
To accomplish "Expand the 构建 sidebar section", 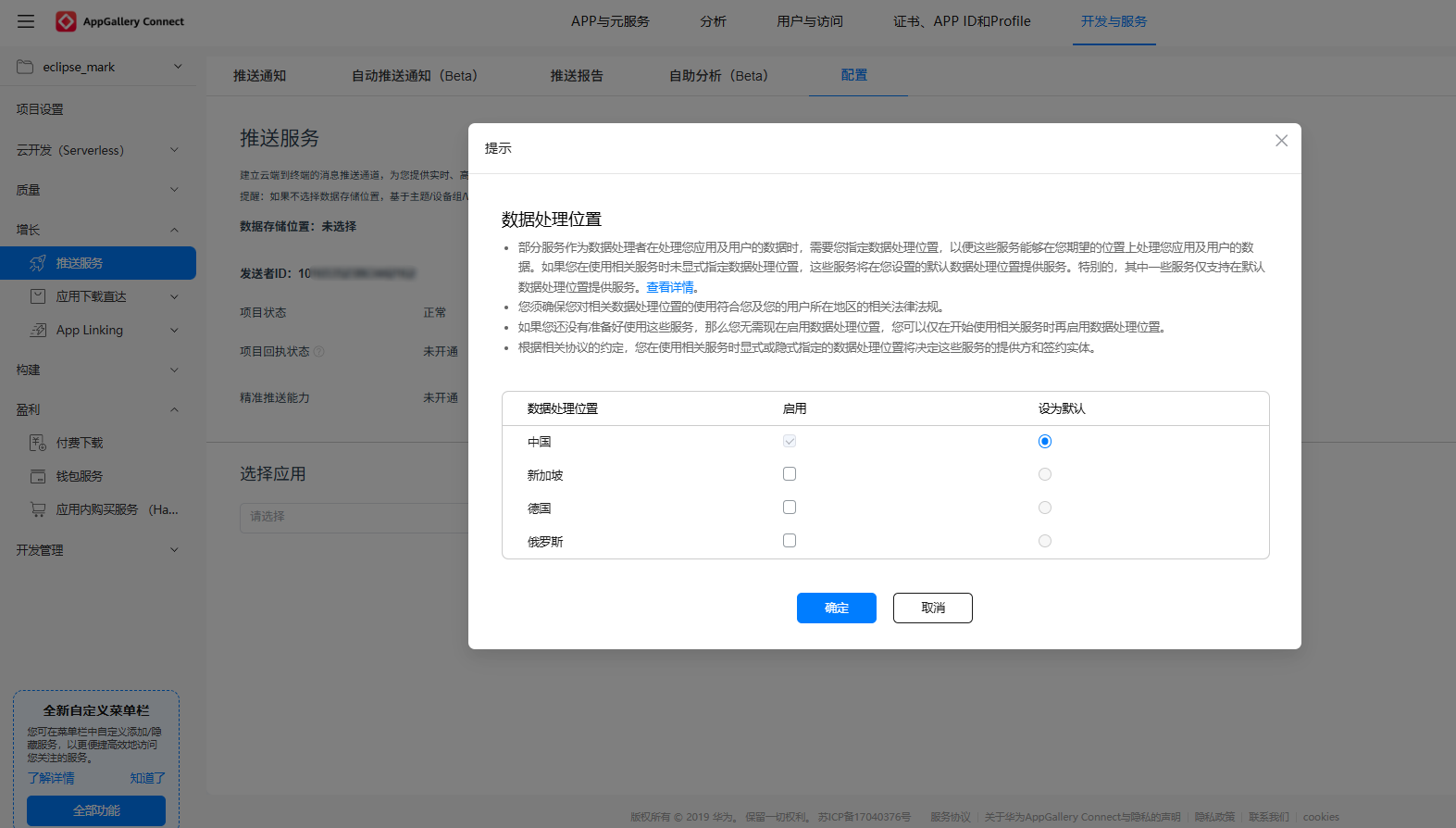I will tap(174, 370).
